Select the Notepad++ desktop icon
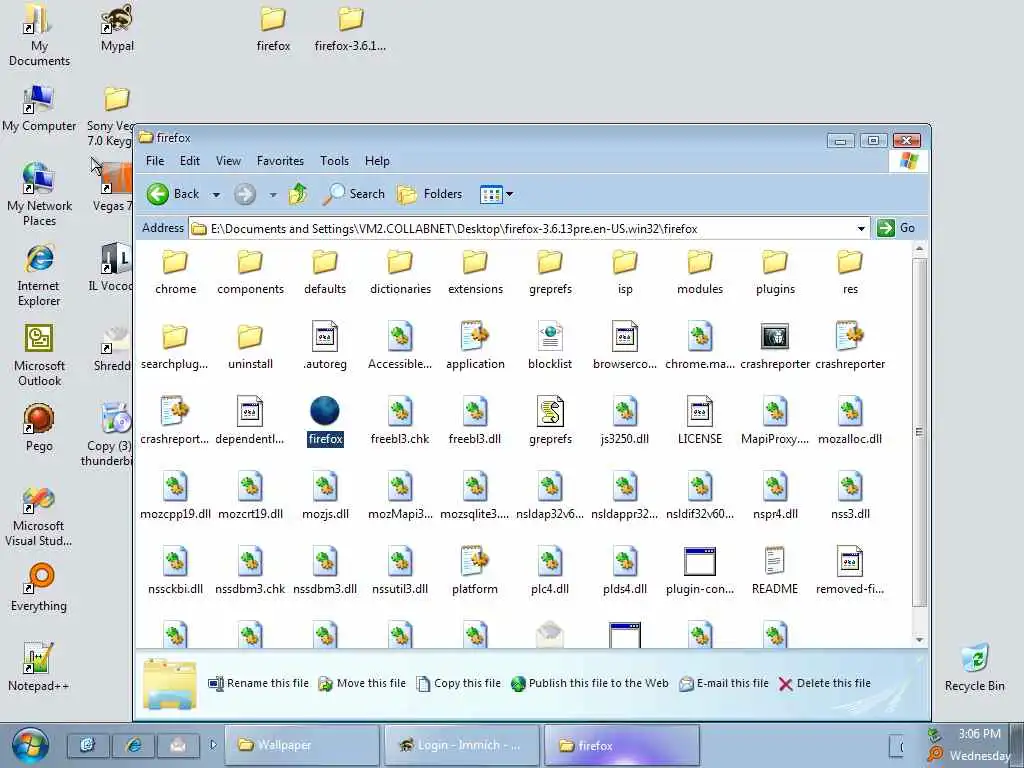The image size is (1024, 768). pyautogui.click(x=39, y=667)
